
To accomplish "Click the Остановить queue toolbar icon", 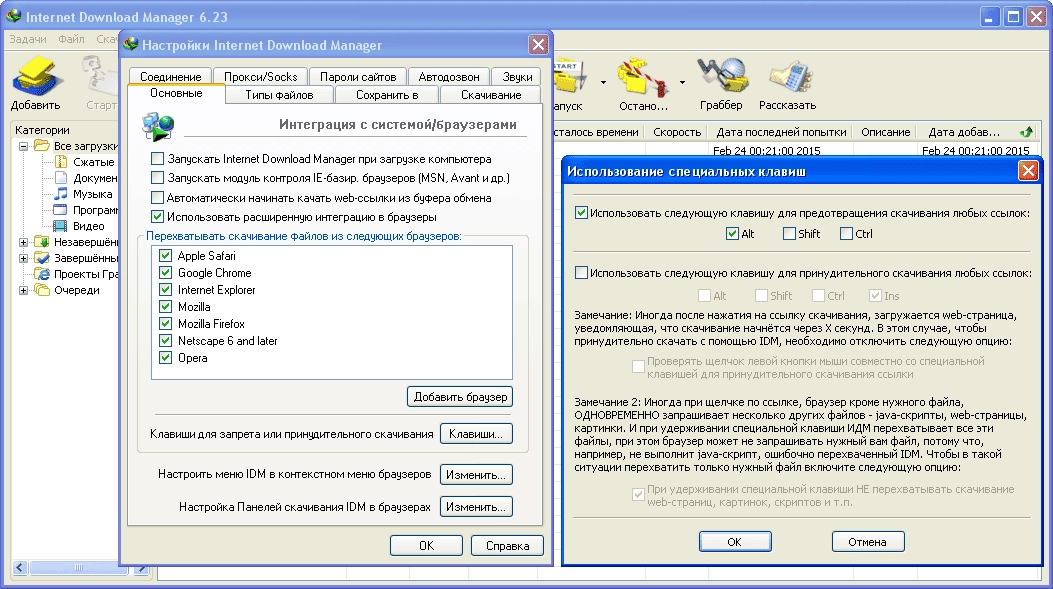I will (x=643, y=77).
